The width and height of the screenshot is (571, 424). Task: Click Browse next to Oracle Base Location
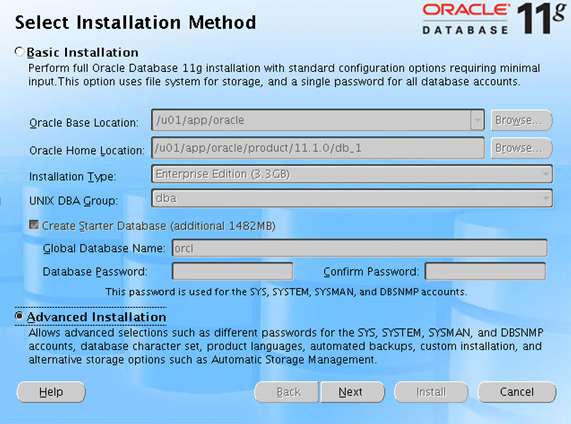(x=521, y=120)
